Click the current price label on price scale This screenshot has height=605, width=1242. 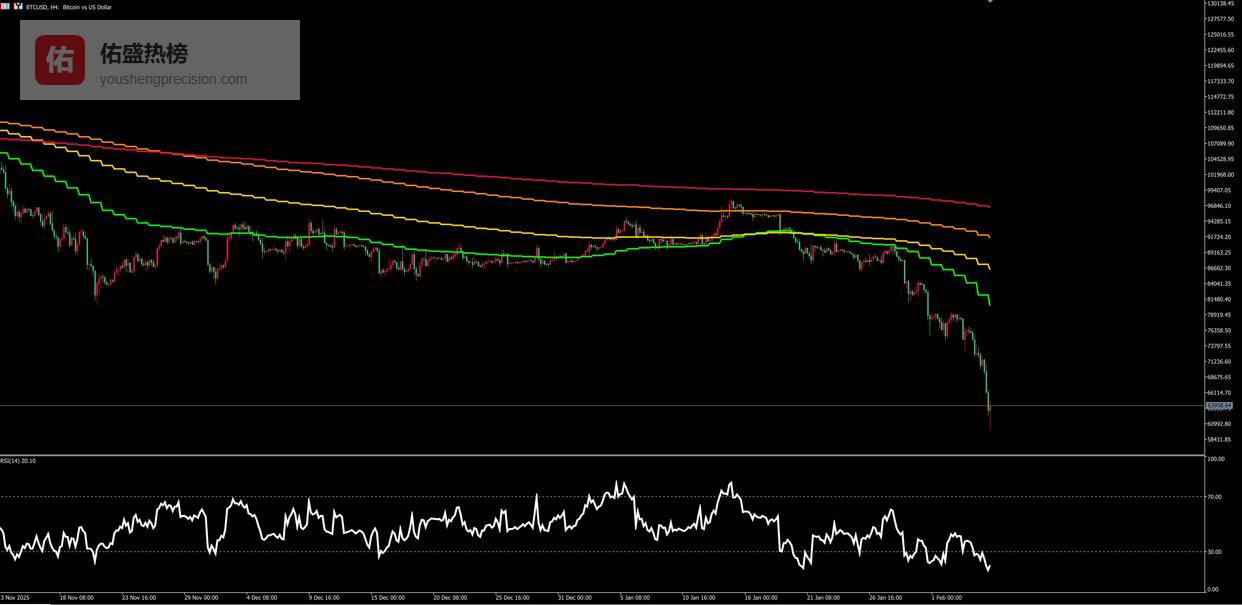pos(1219,406)
